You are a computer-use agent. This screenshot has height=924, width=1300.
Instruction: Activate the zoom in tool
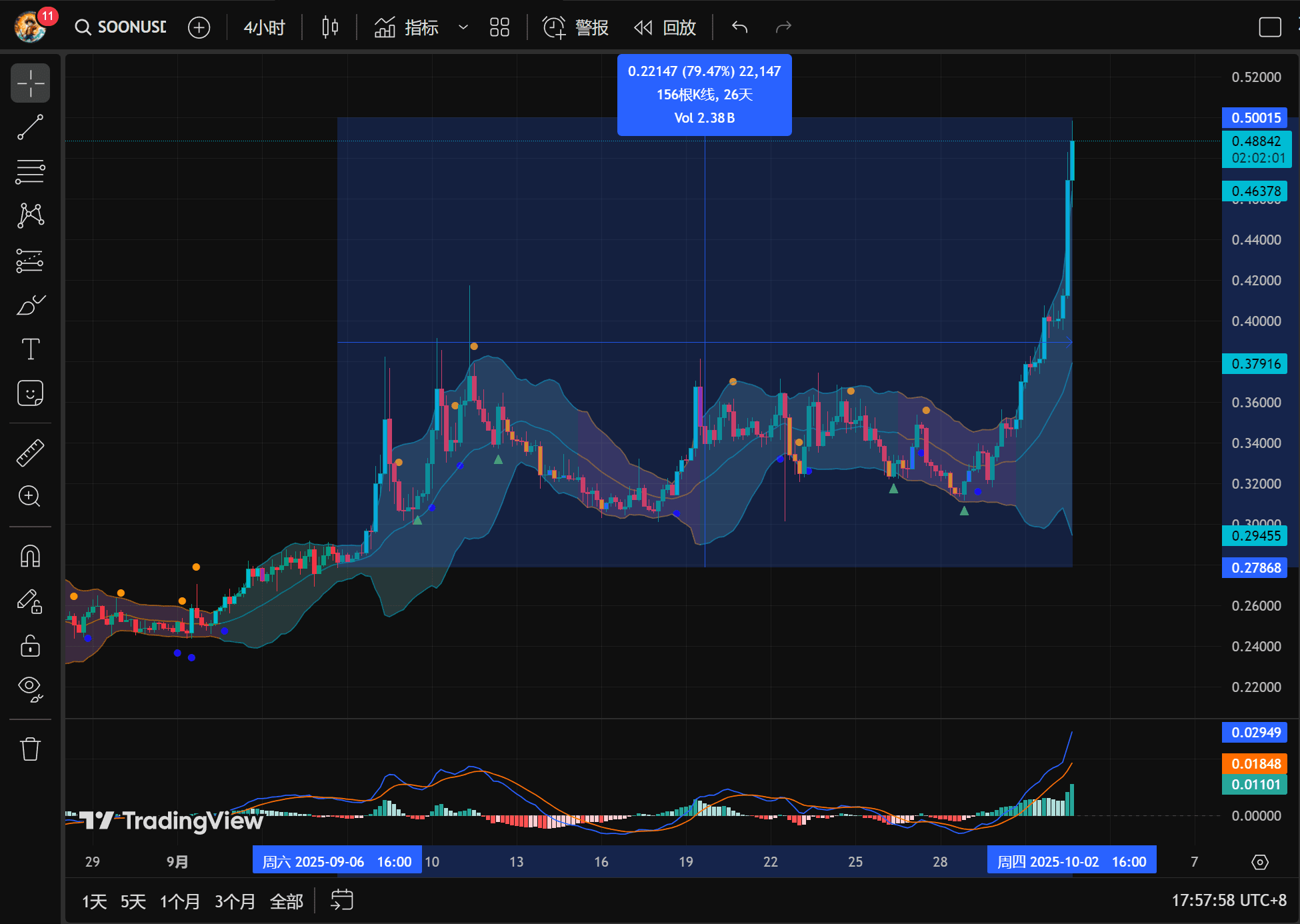(x=30, y=496)
